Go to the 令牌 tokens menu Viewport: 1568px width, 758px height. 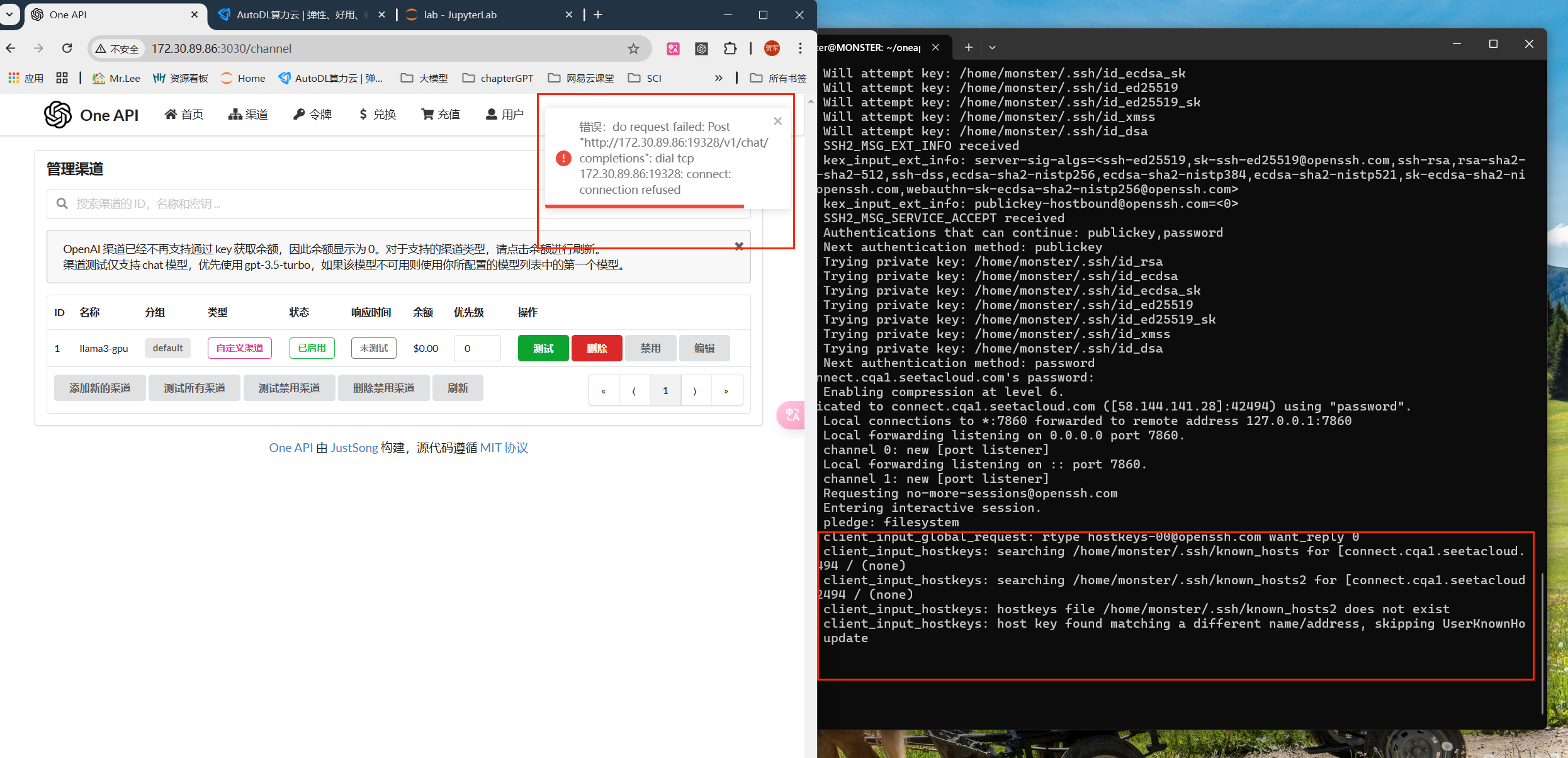point(313,115)
